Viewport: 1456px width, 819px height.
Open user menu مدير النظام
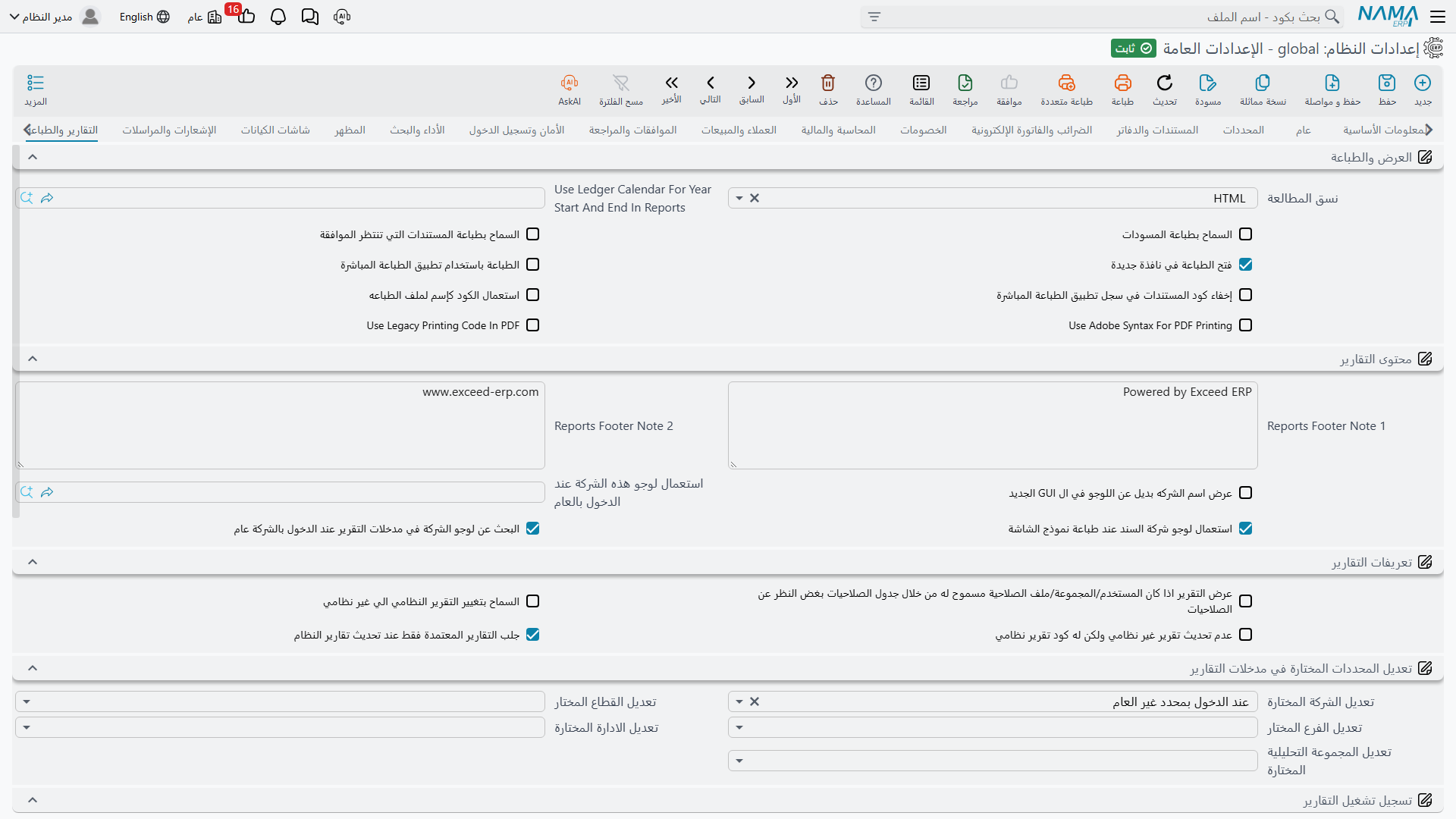point(55,17)
